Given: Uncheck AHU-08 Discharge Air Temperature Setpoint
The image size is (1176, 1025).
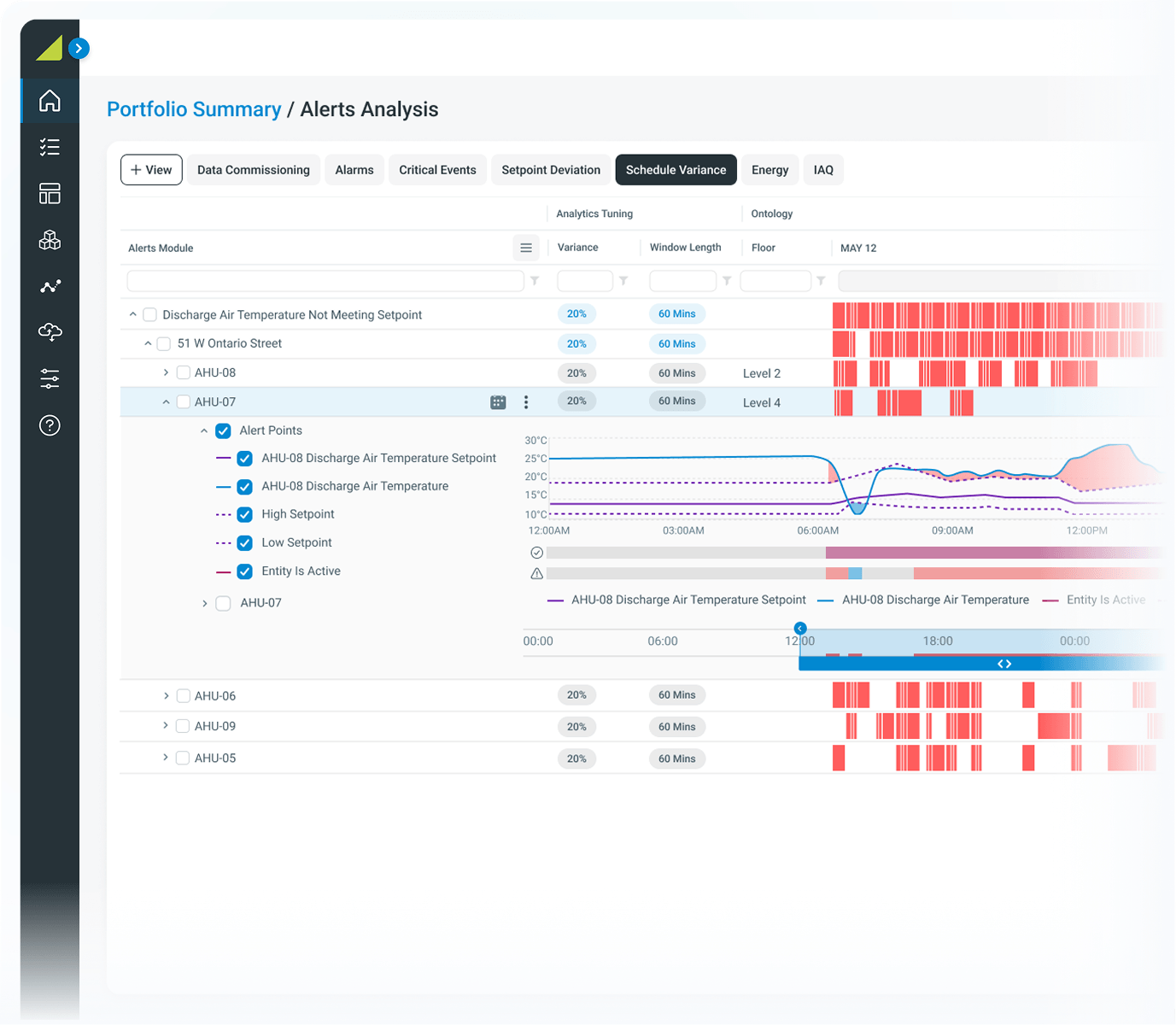Looking at the screenshot, I should coord(244,459).
